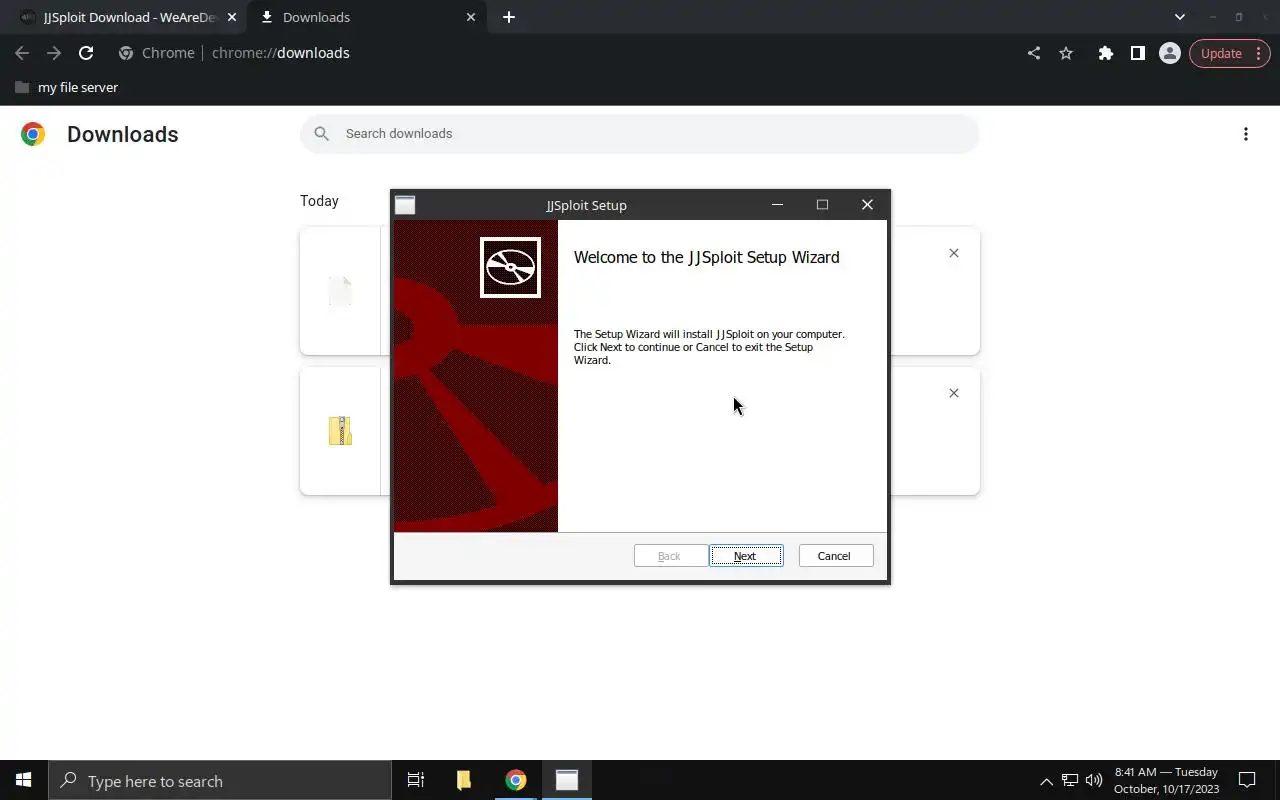Click the Chrome logo beside Downloads heading
1280x800 pixels.
[33, 134]
